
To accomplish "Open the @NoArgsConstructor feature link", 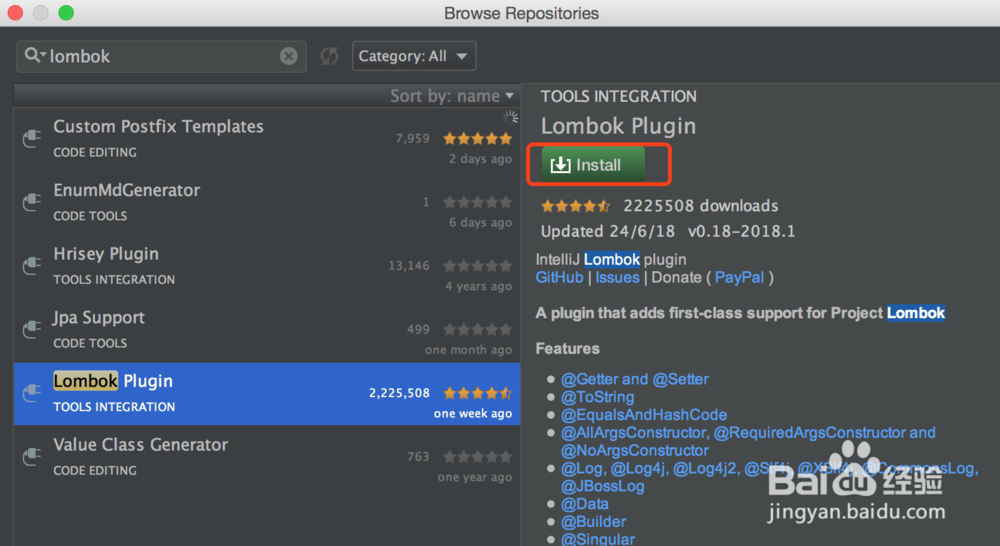I will click(635, 450).
